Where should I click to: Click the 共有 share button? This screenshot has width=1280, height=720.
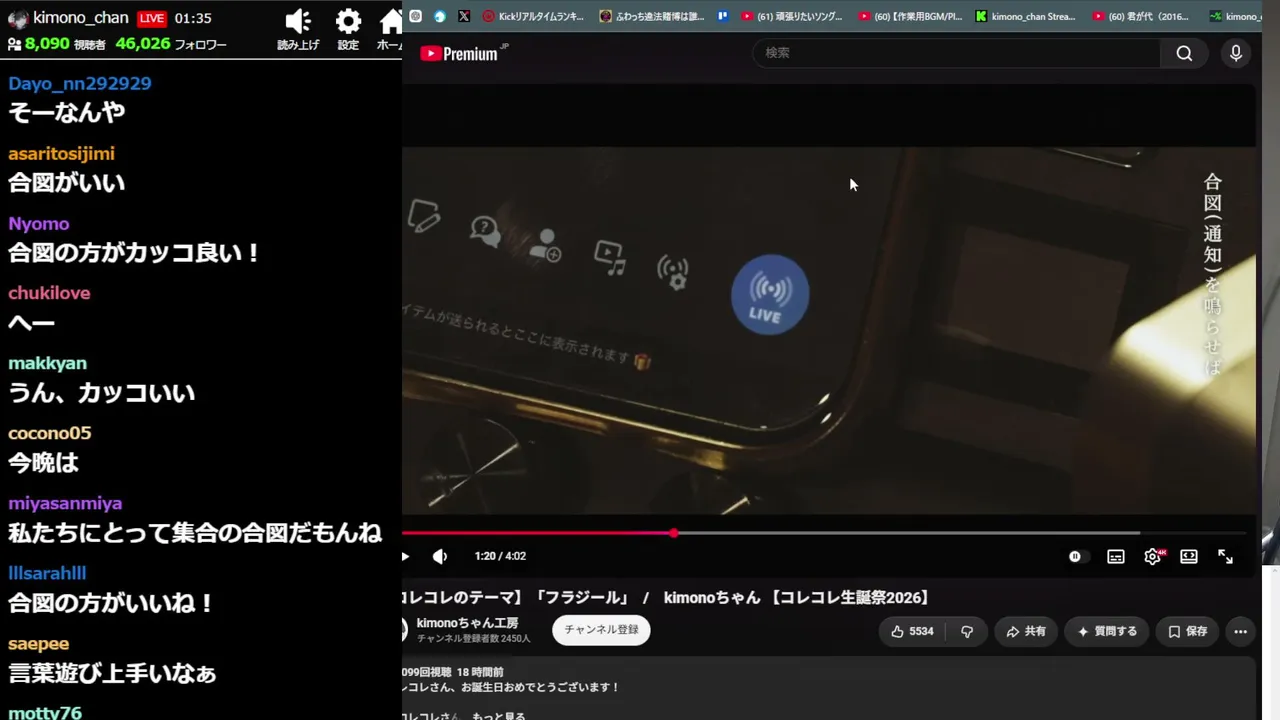point(1026,631)
